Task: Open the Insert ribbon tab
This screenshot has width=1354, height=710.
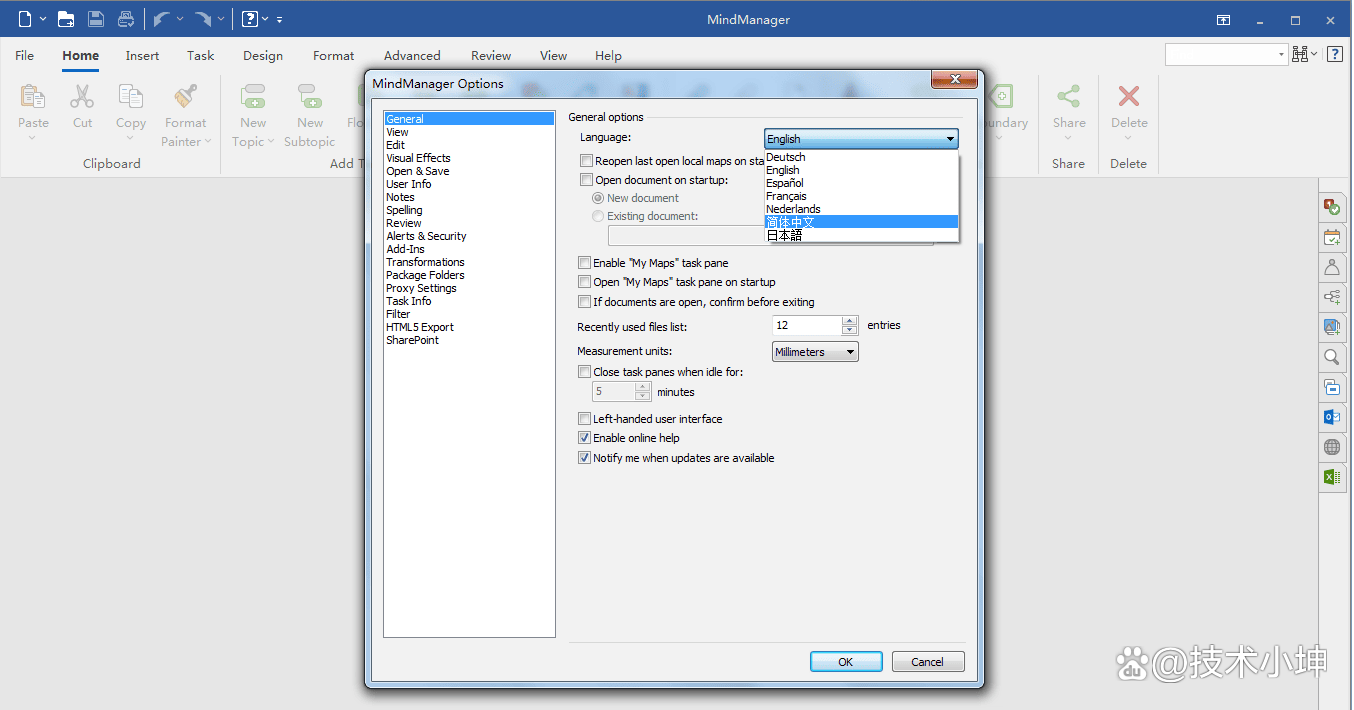Action: tap(142, 56)
